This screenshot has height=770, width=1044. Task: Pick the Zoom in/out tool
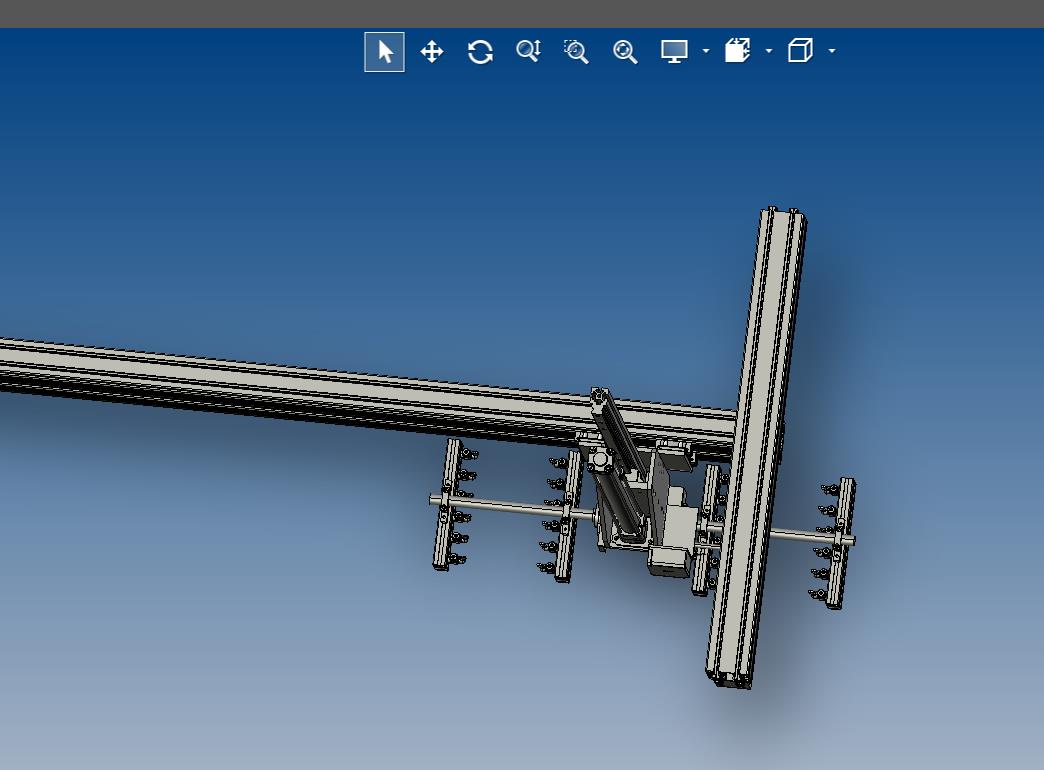click(x=529, y=51)
